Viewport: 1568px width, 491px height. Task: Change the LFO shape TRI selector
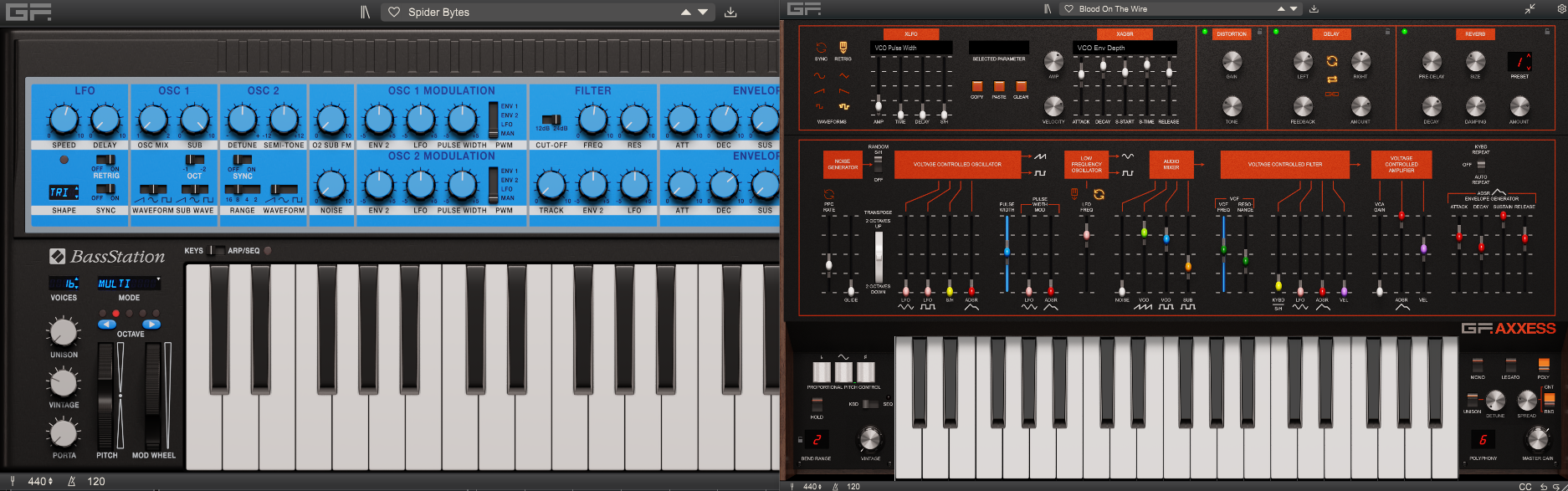[64, 192]
